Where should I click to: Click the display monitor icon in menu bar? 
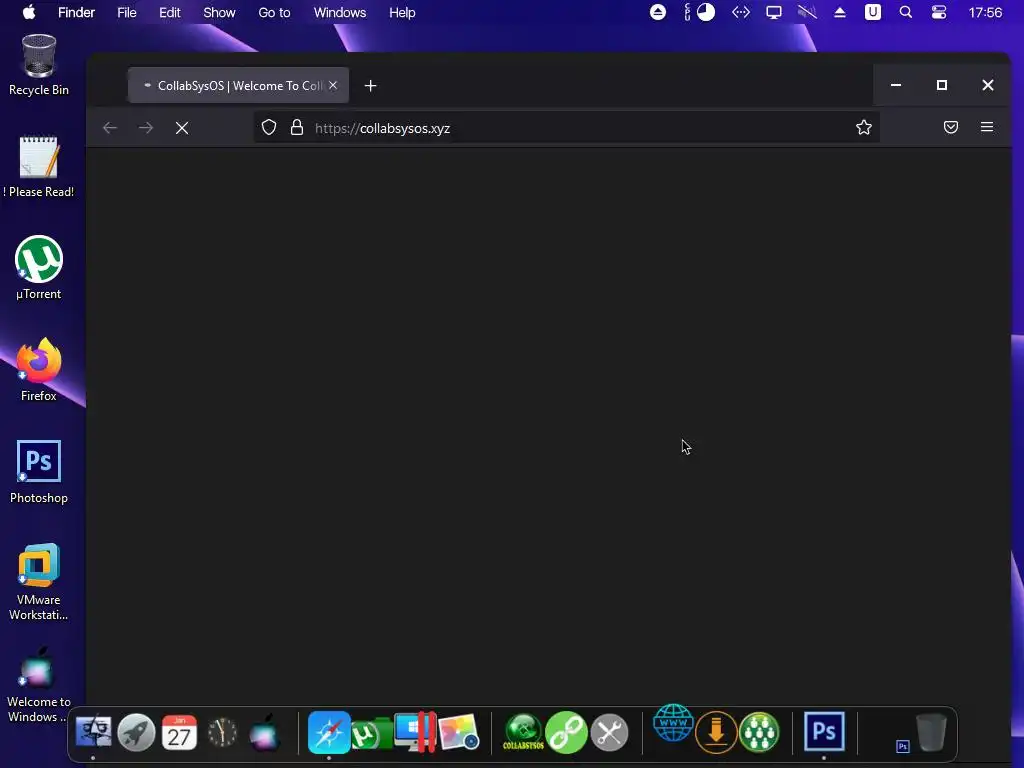tap(774, 12)
